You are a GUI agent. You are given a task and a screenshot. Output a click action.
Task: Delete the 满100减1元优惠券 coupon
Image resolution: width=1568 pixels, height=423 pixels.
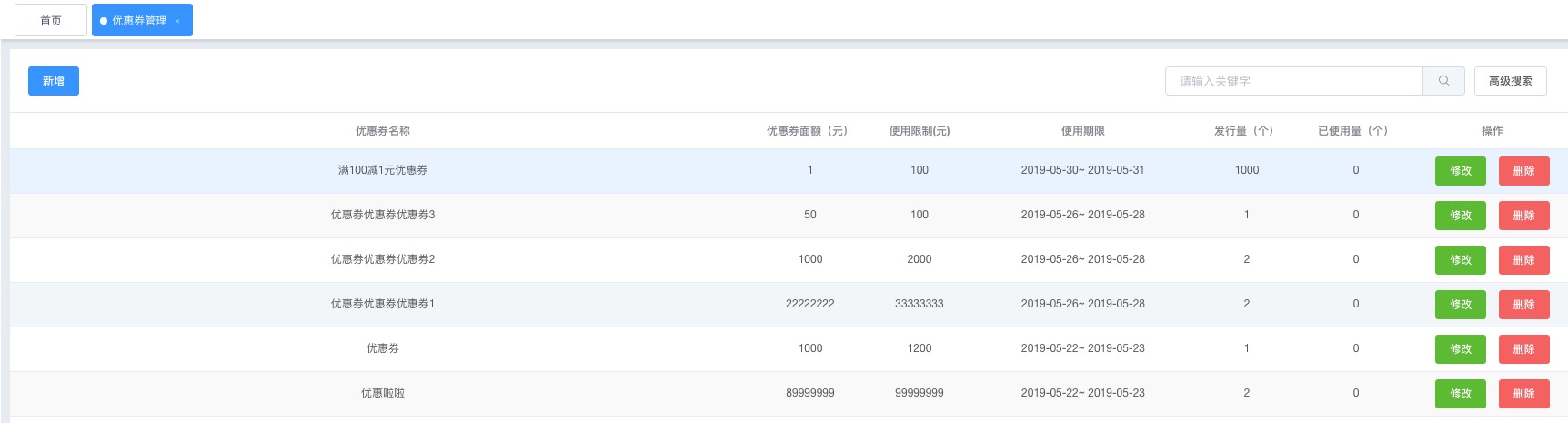1523,171
